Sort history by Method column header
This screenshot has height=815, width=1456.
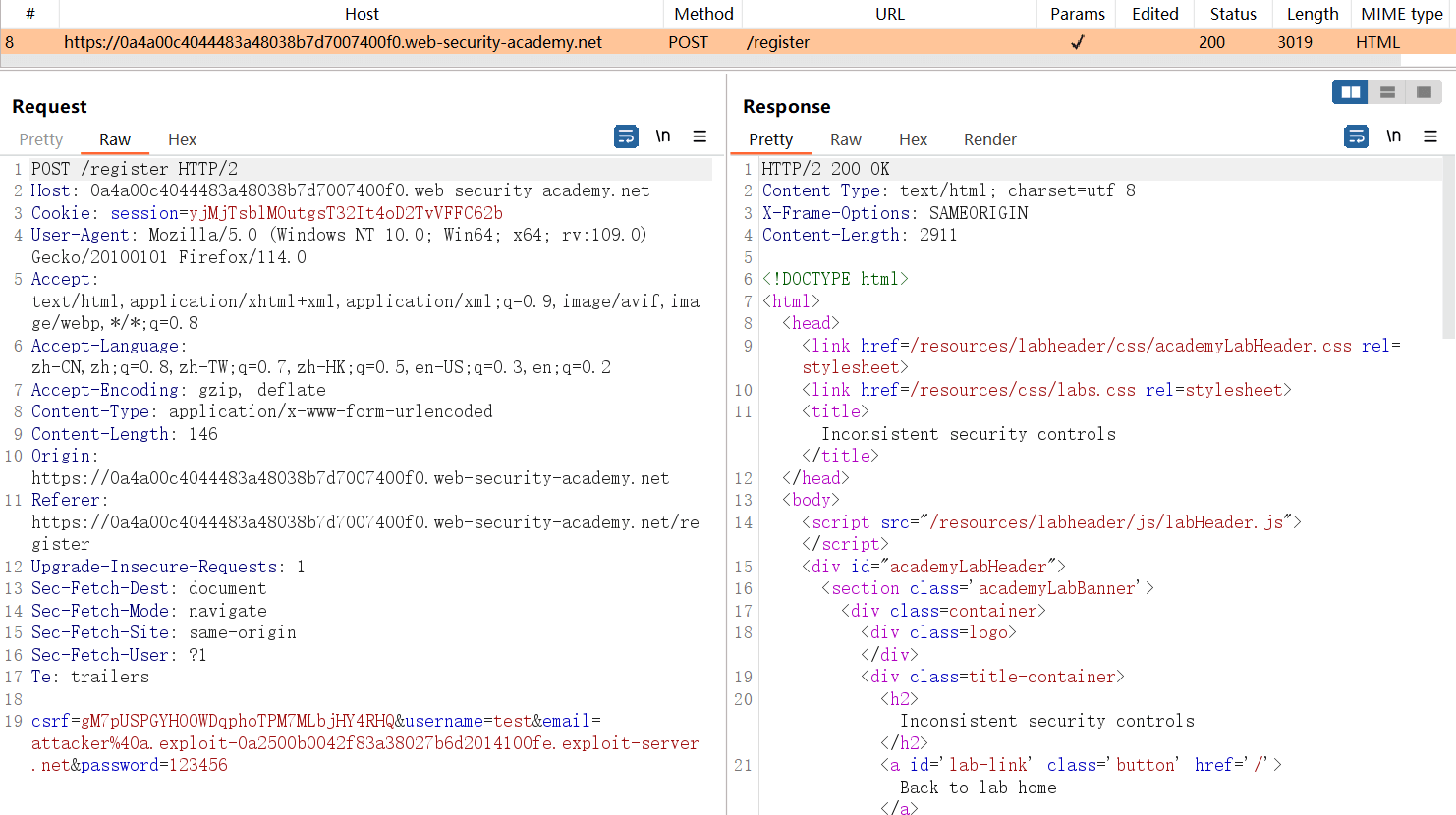coord(703,14)
